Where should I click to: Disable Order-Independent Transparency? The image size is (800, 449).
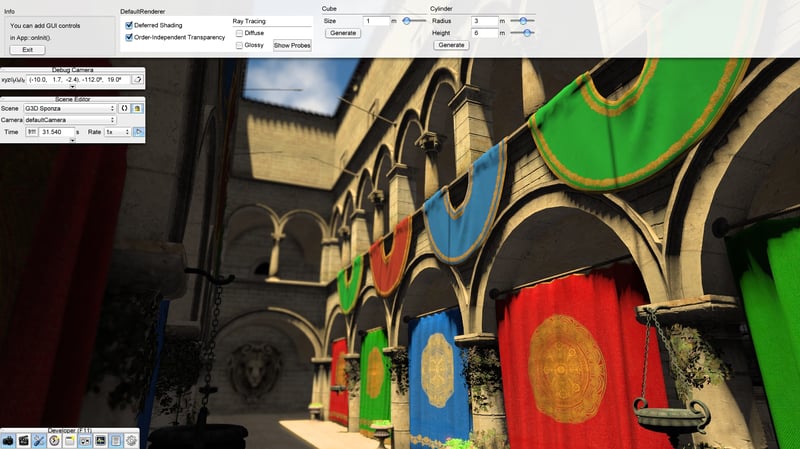tap(129, 37)
